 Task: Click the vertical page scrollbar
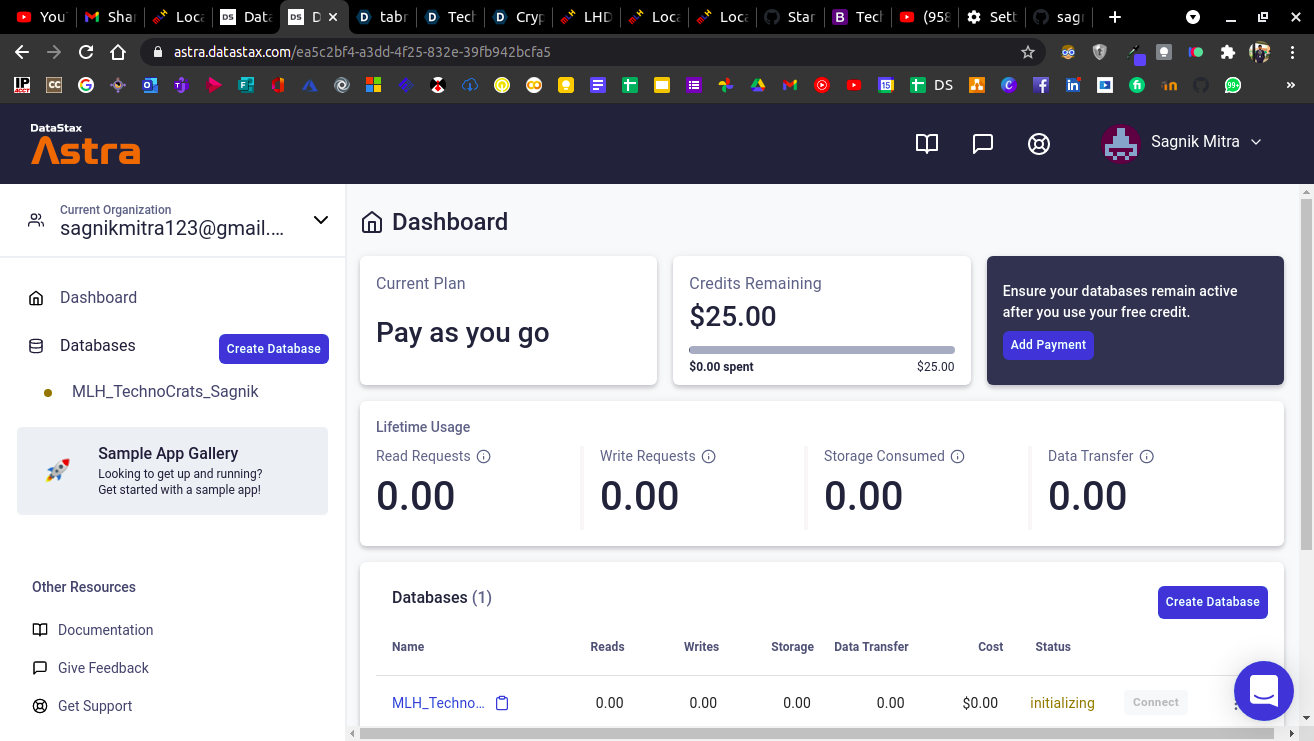point(1306,374)
